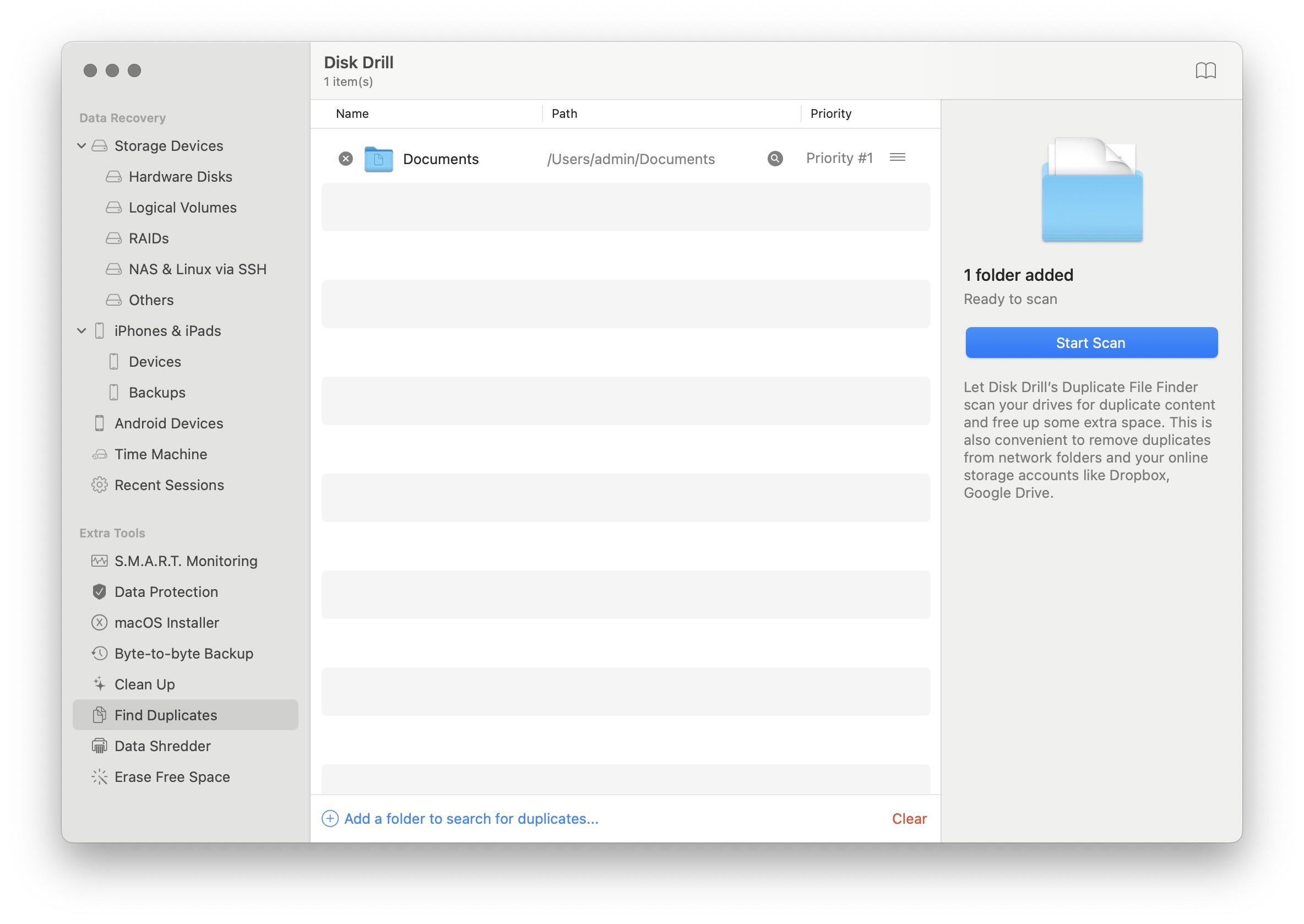Image resolution: width=1304 pixels, height=924 pixels.
Task: Click the Backups phone icon
Action: coord(114,392)
